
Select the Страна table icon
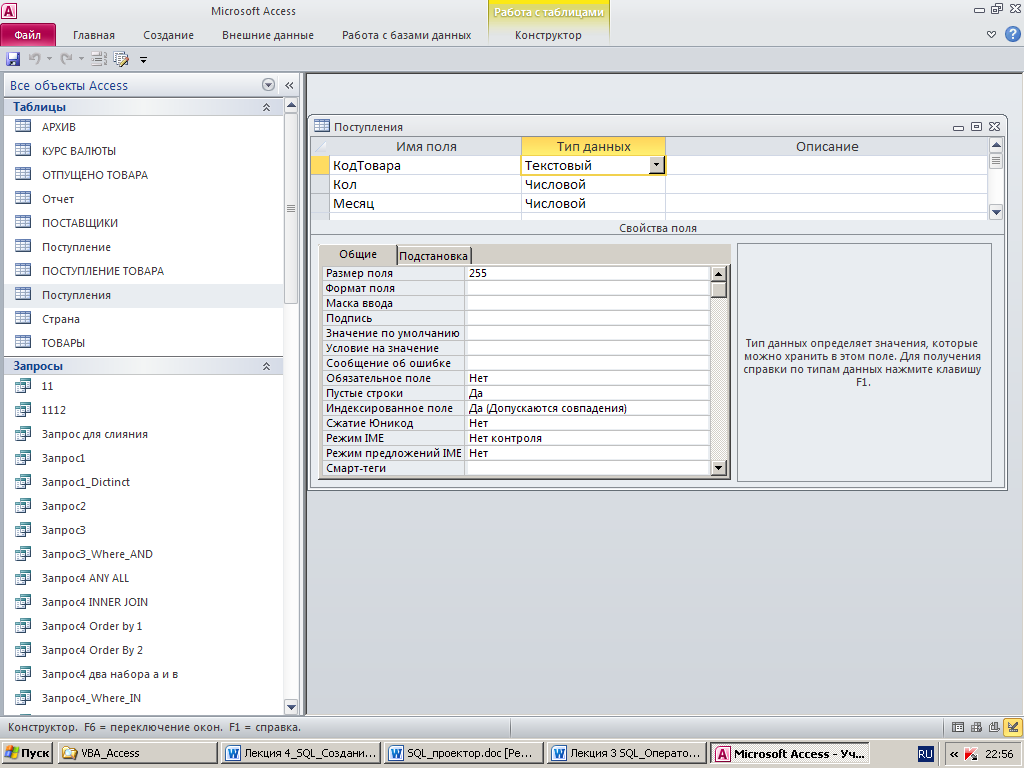click(23, 318)
